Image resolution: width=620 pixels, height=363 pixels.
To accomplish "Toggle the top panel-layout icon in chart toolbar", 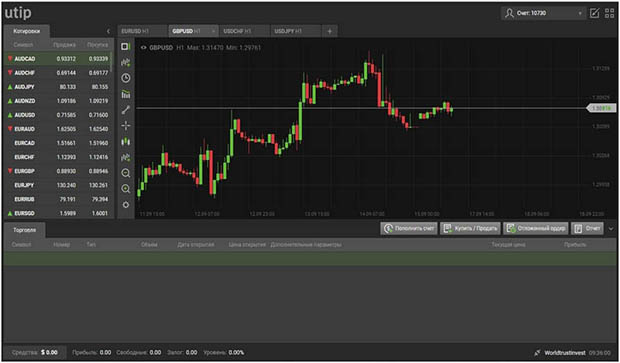I will tap(126, 47).
